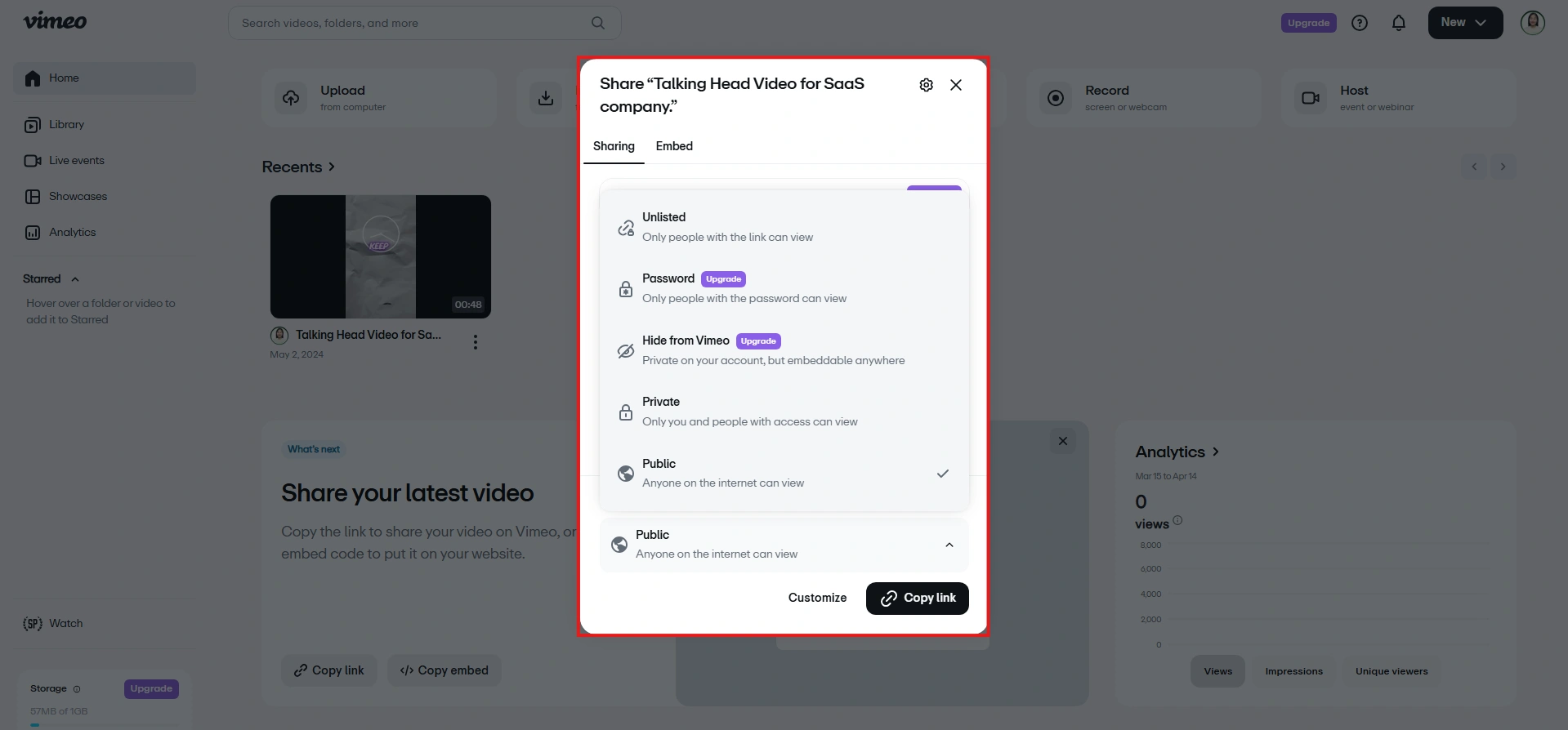Click the Storage Upgrade button
Screen dimensions: 1568x730
pyautogui.click(x=151, y=688)
